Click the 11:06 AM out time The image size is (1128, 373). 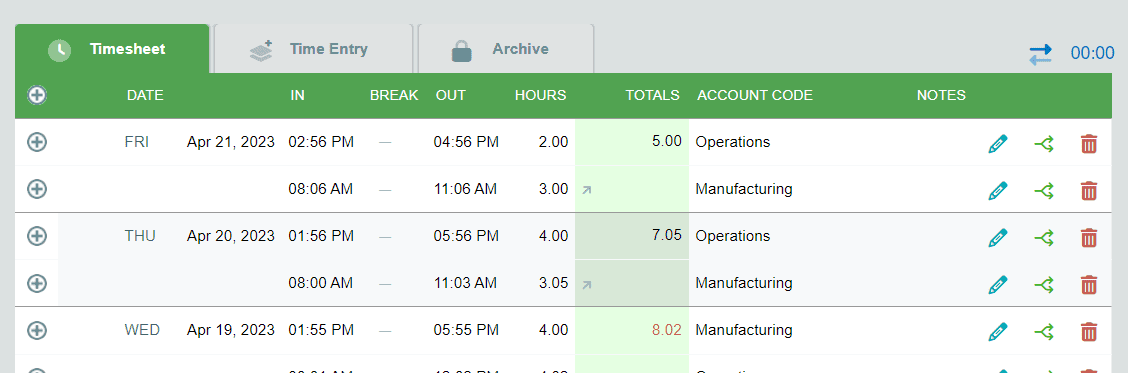[x=465, y=189]
